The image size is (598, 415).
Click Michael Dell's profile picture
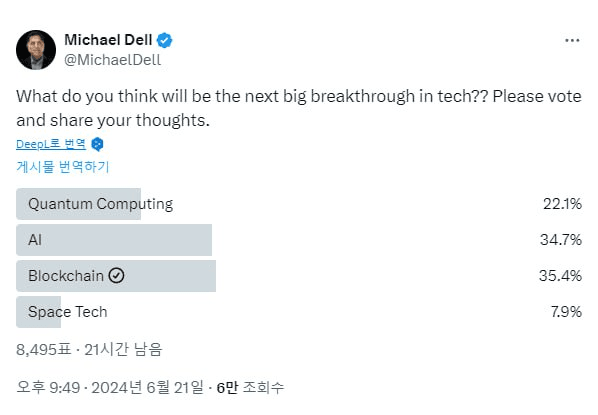click(36, 50)
